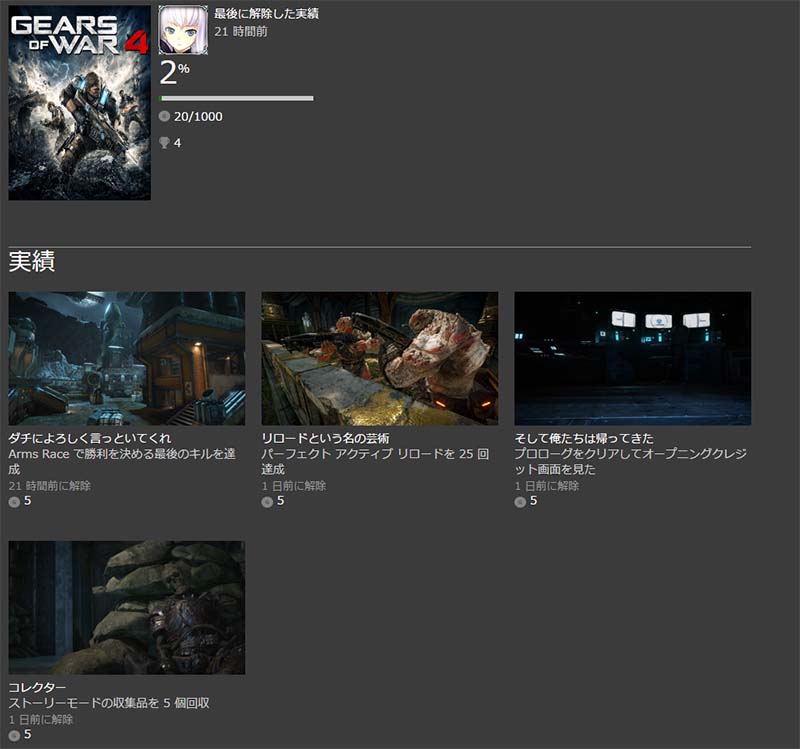Click the 21 時間前に解除 unlock time
This screenshot has width=800, height=749.
[x=49, y=486]
